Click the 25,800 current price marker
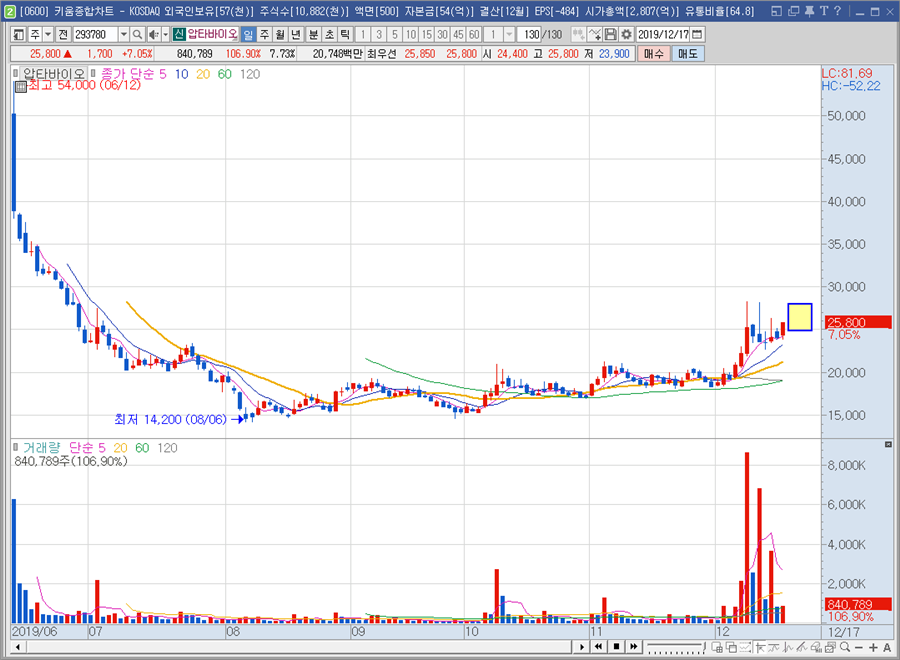 pyautogui.click(x=859, y=322)
